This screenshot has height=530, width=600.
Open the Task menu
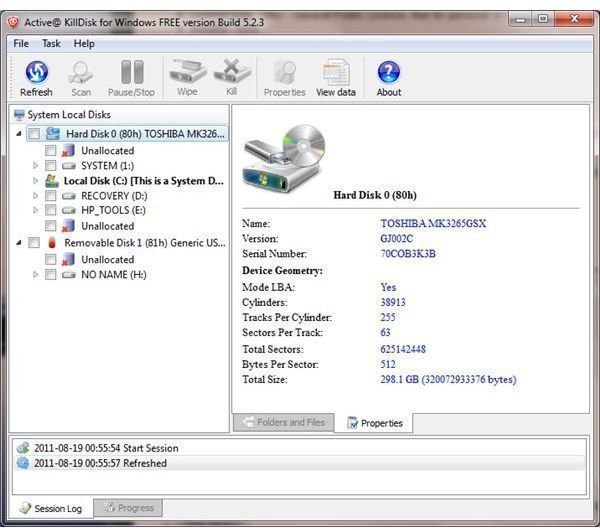51,44
